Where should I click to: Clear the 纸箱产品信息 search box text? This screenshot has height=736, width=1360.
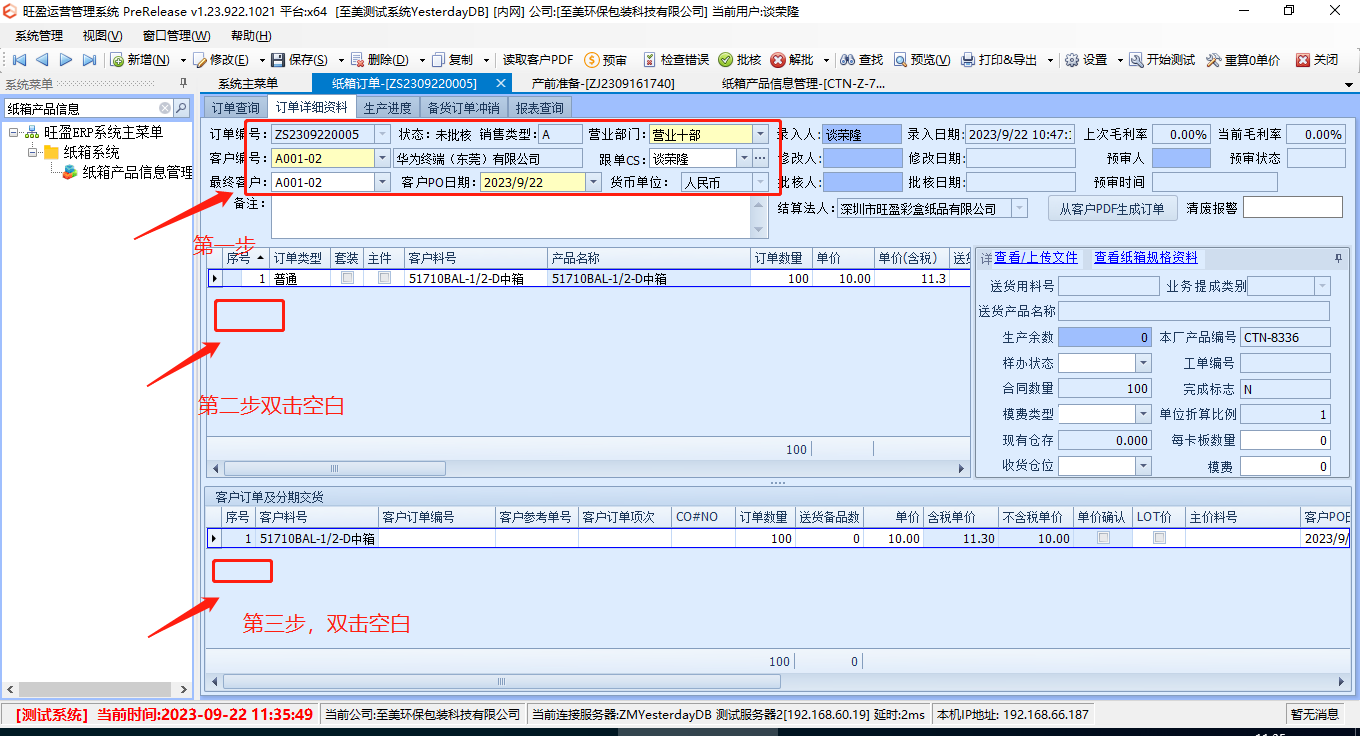click(x=165, y=108)
